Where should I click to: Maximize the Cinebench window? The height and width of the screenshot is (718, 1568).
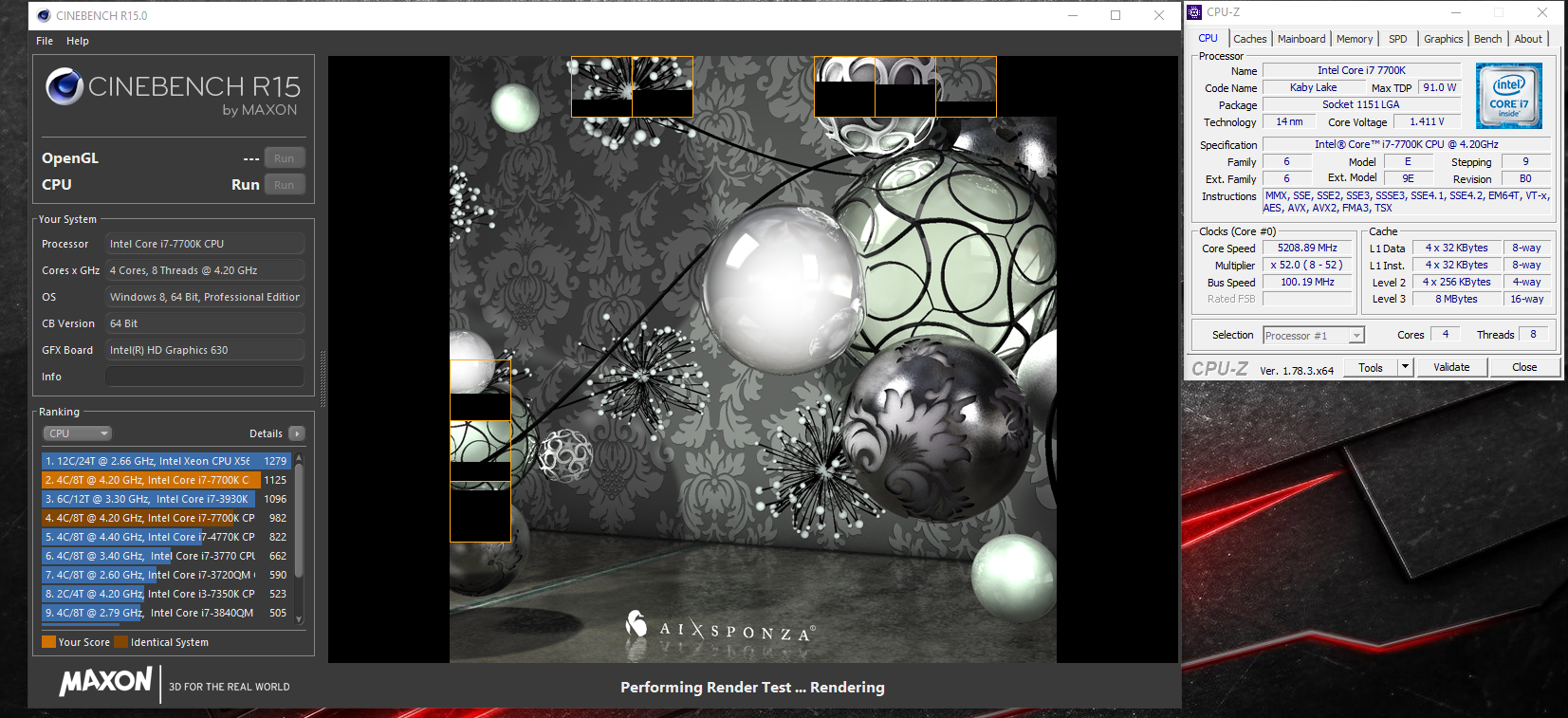coord(1116,15)
